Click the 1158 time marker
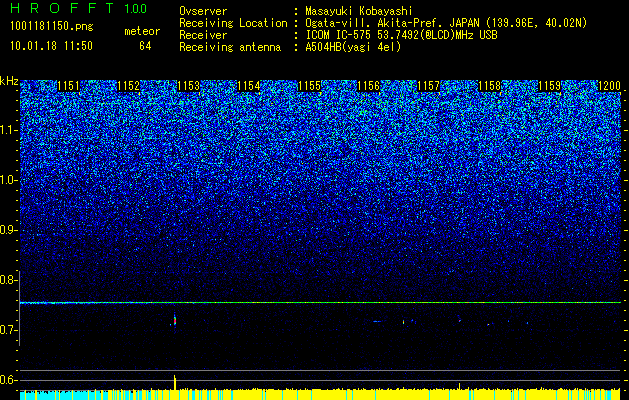Screen dimensions: 629x400 pyautogui.click(x=489, y=86)
